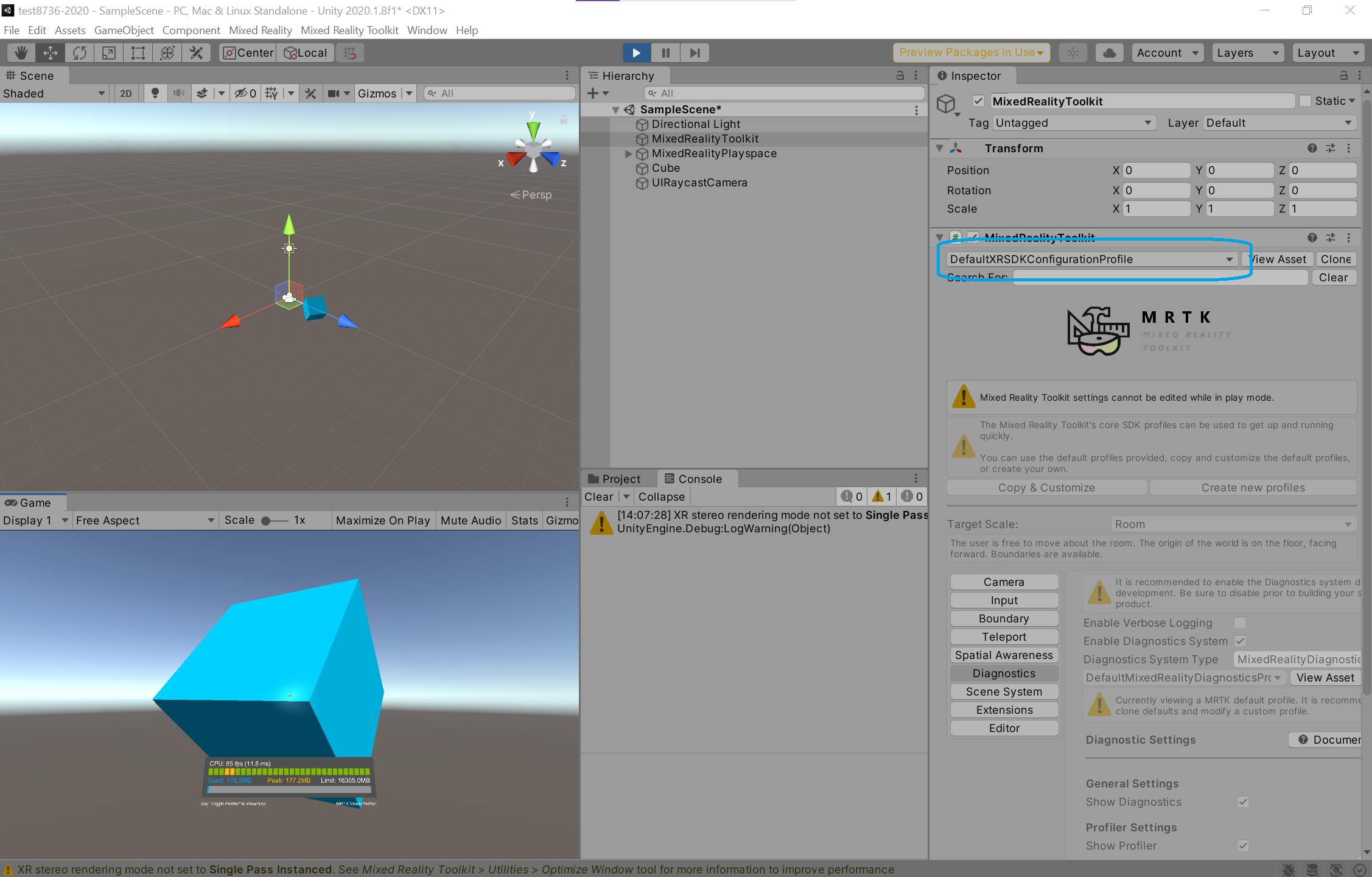
Task: Click Maximize On Play button
Action: tap(383, 521)
